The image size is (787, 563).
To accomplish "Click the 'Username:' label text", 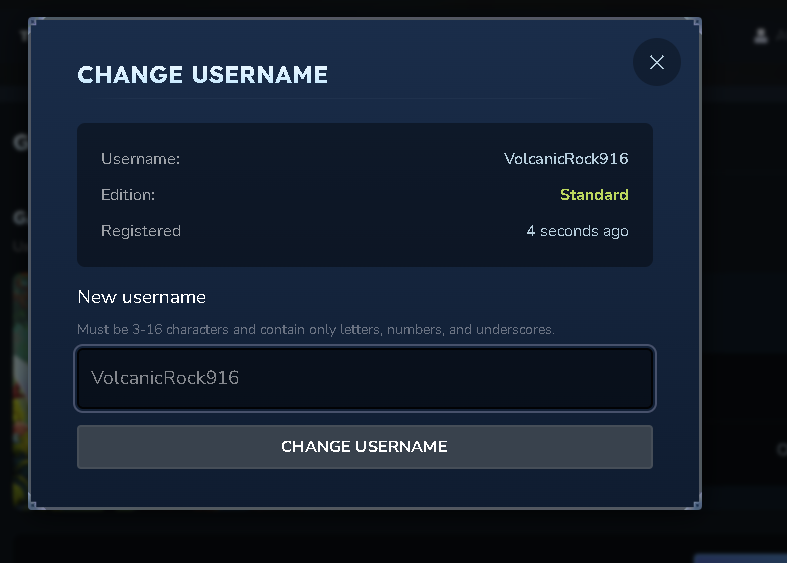I will coord(141,159).
